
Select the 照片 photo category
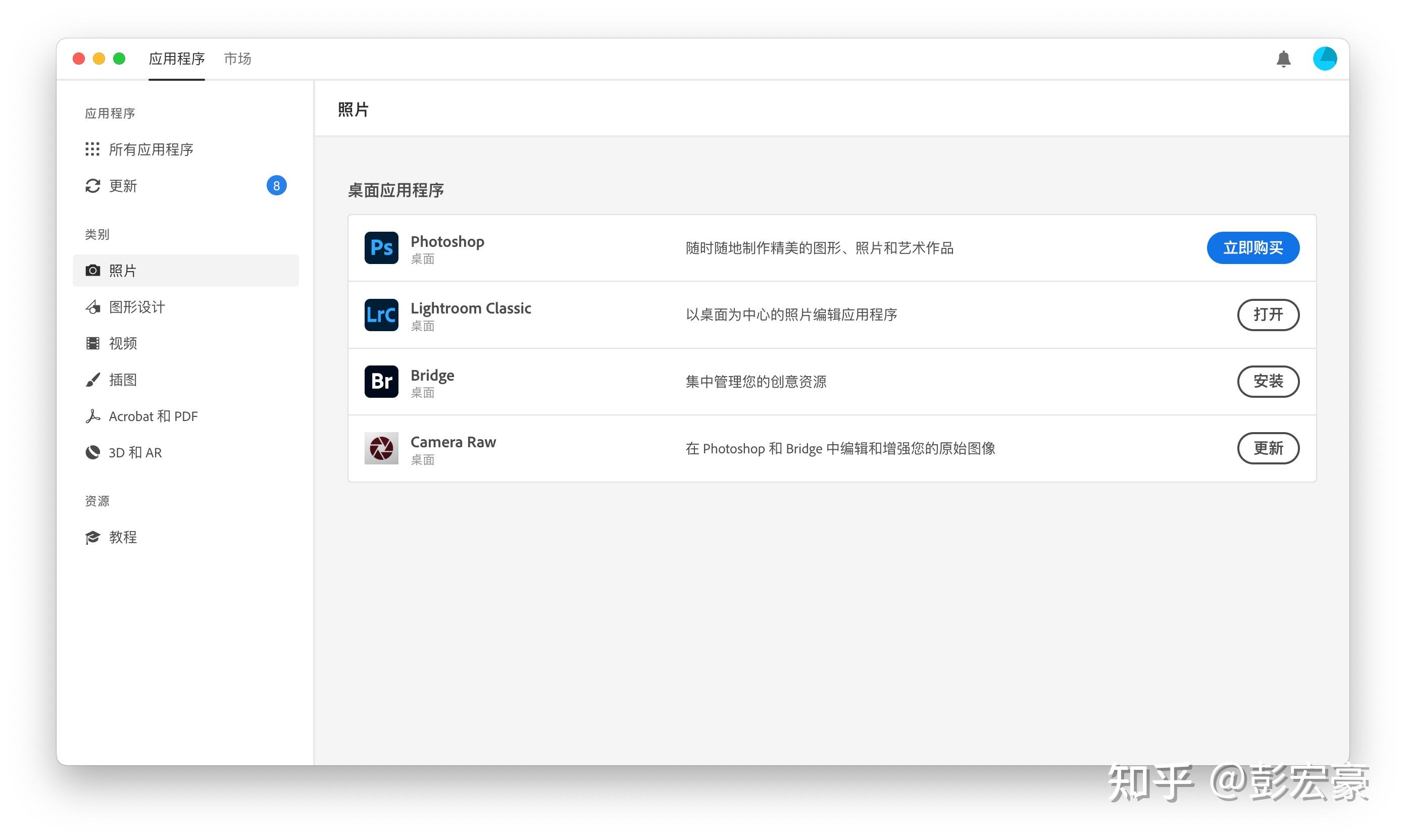click(123, 271)
